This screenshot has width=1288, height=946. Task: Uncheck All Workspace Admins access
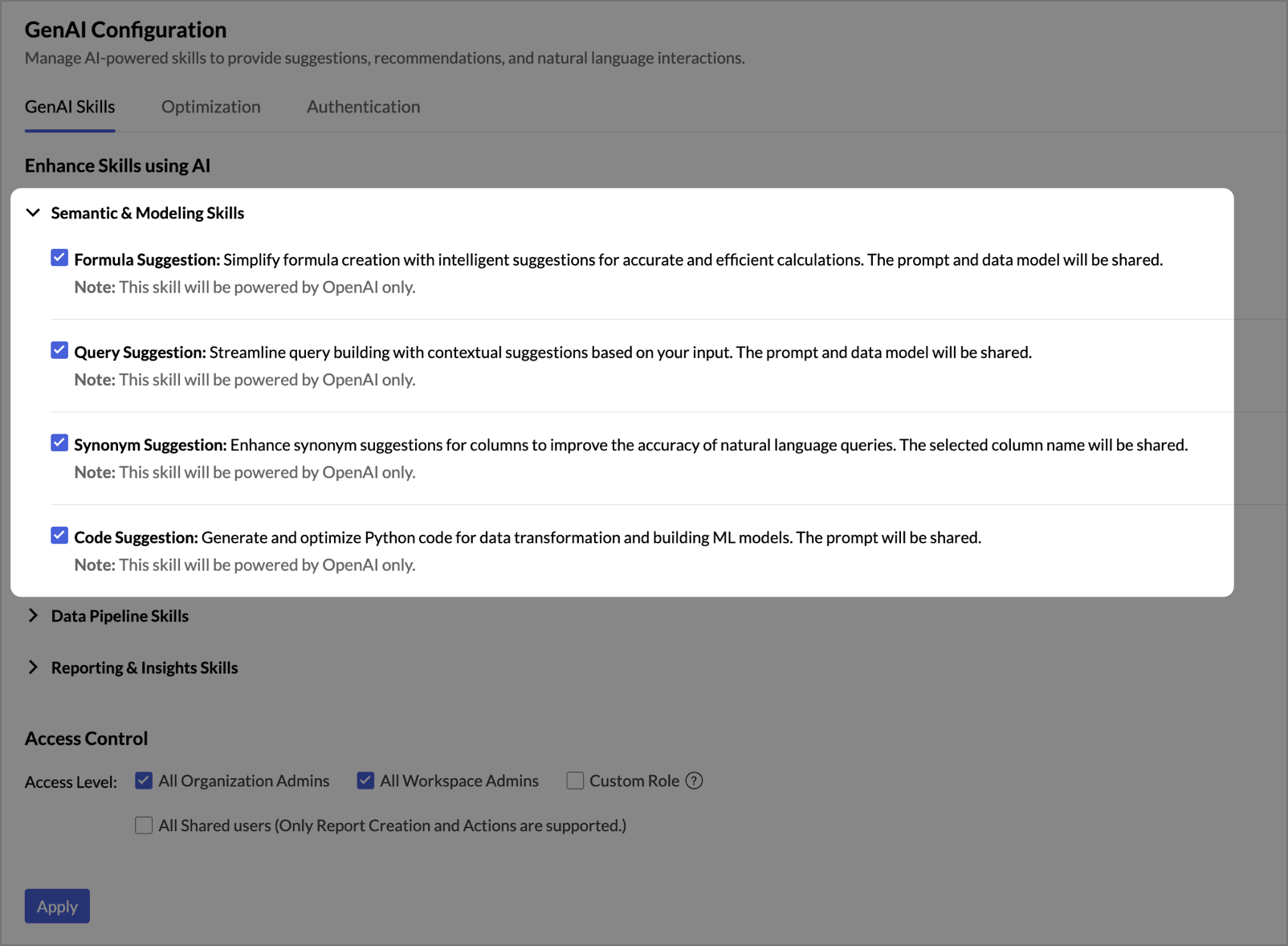(x=365, y=781)
